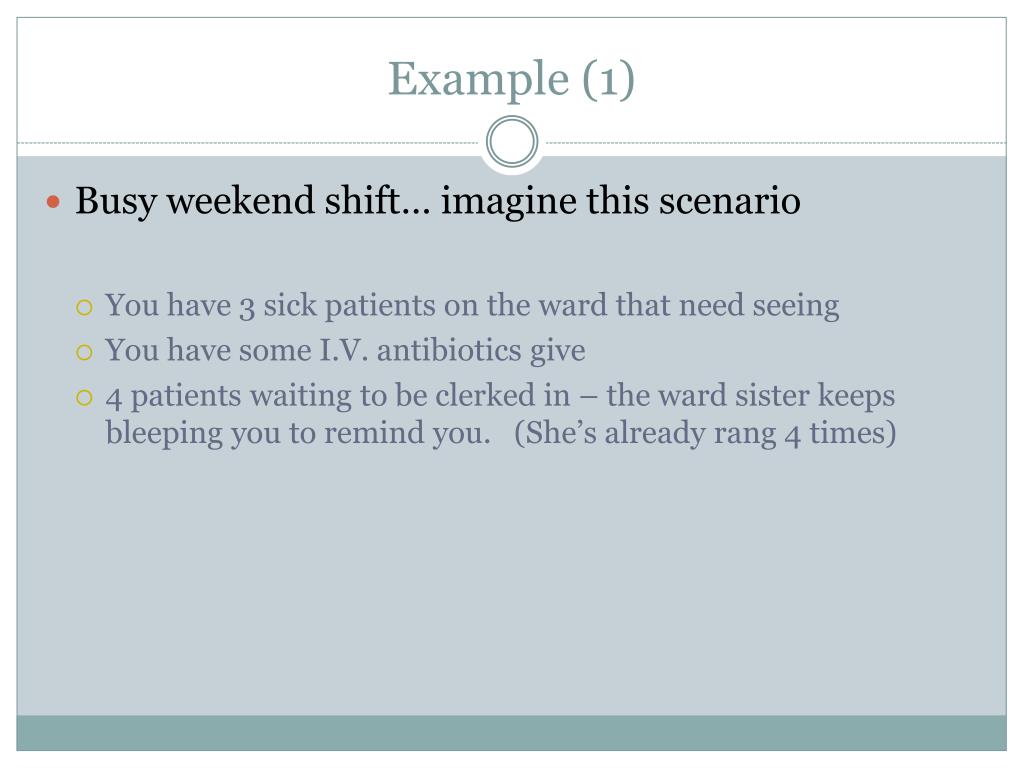Click the line "You have some I.V. antibiotics give"
This screenshot has height=768, width=1024.
[345, 351]
